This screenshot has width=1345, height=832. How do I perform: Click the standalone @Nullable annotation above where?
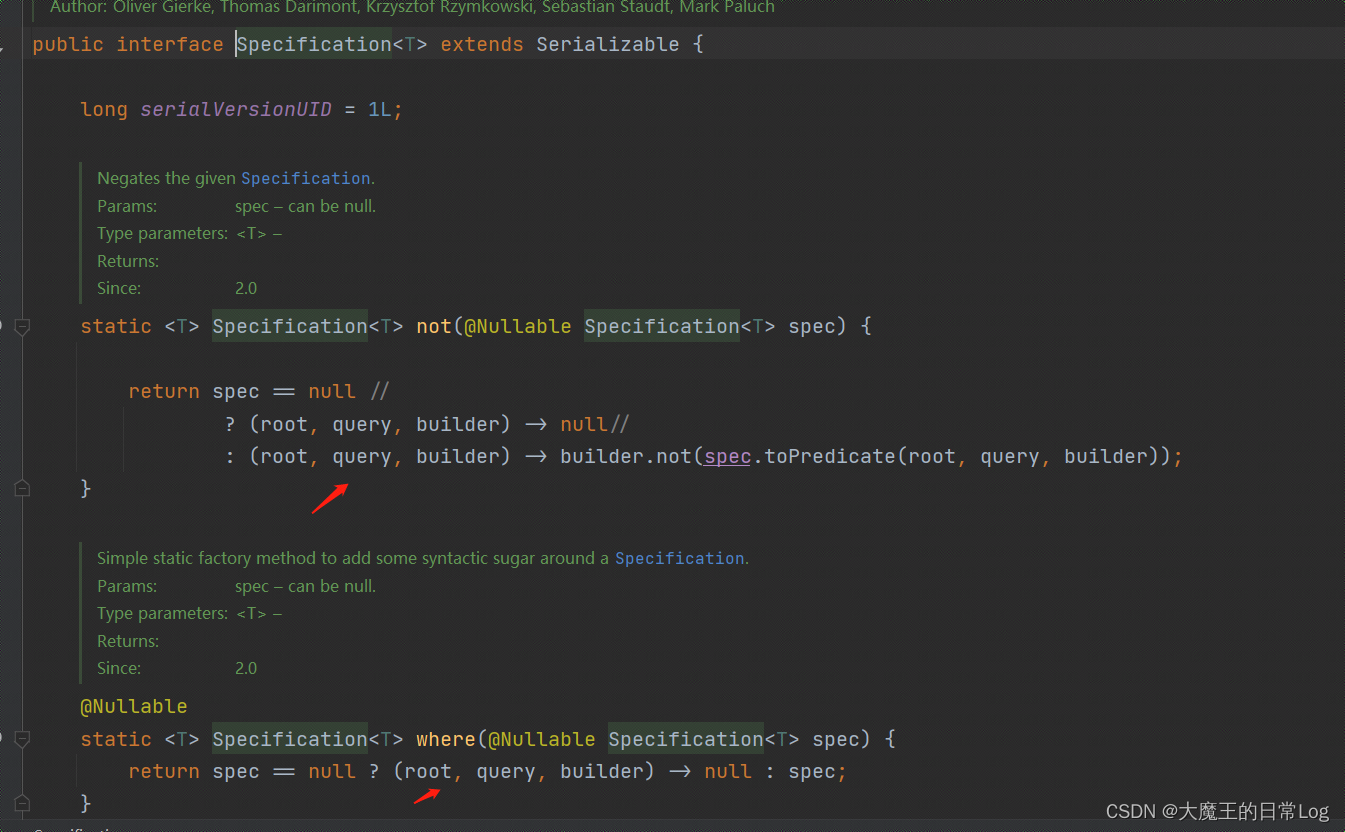pyautogui.click(x=134, y=706)
